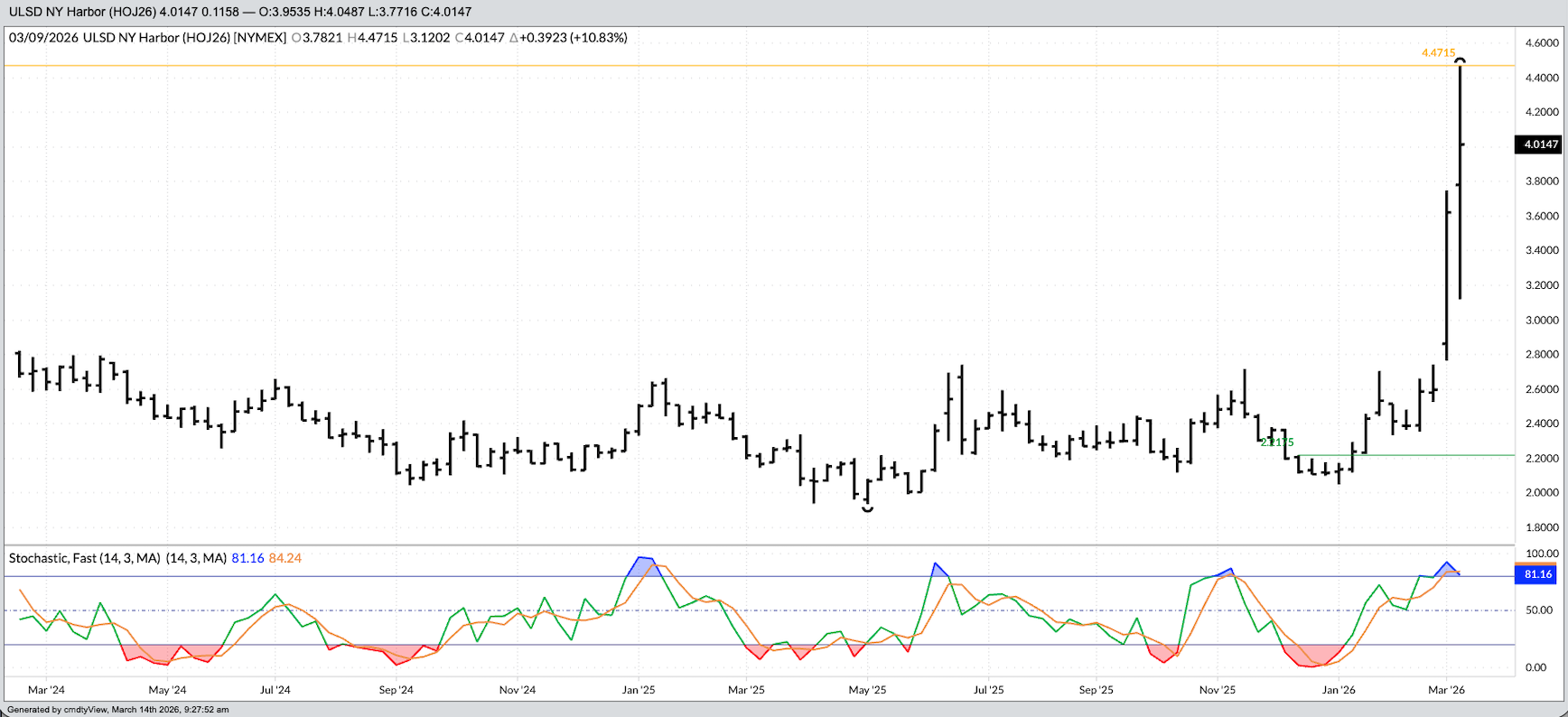The image size is (1568, 717).
Task: Click the 03/09/2026 date in chart header
Action: tap(43, 38)
